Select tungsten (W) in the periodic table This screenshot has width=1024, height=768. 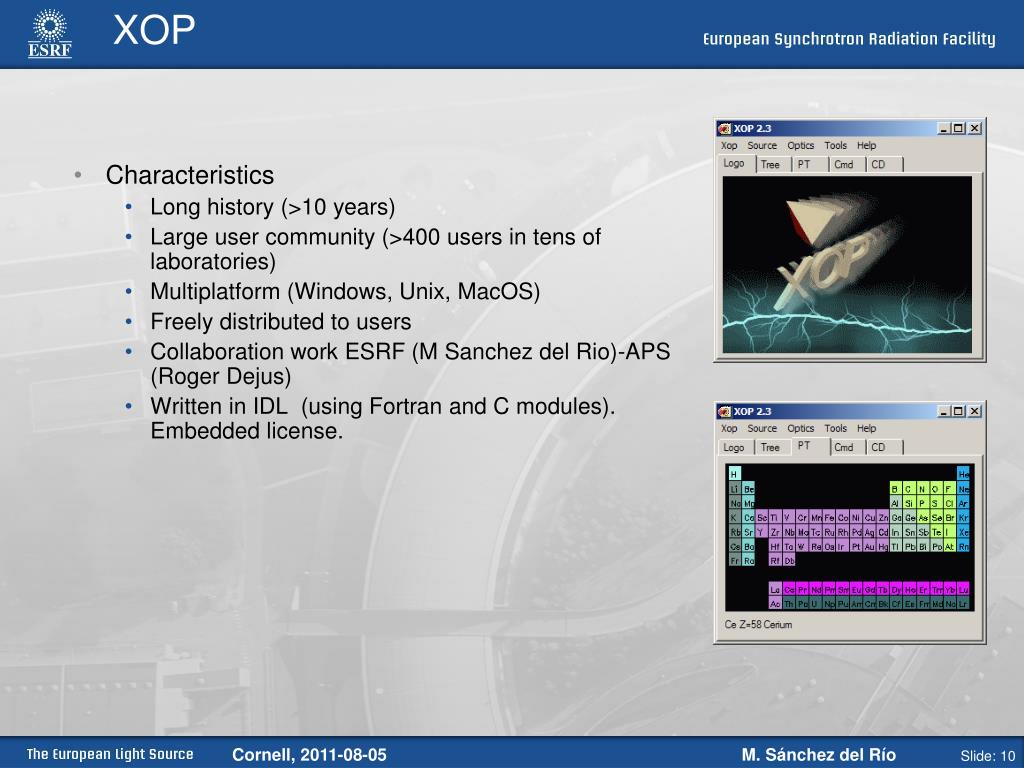802,545
